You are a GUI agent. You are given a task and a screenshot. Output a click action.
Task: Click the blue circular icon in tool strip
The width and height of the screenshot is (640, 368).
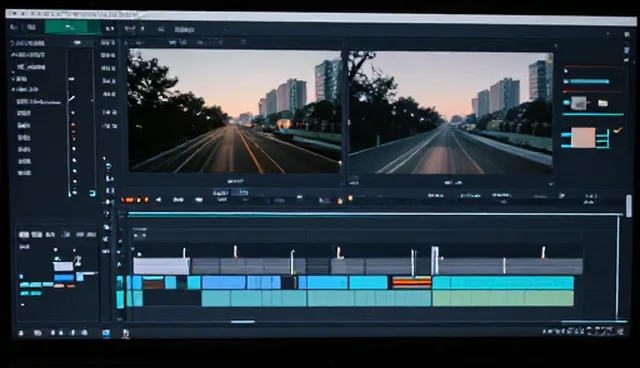(108, 166)
